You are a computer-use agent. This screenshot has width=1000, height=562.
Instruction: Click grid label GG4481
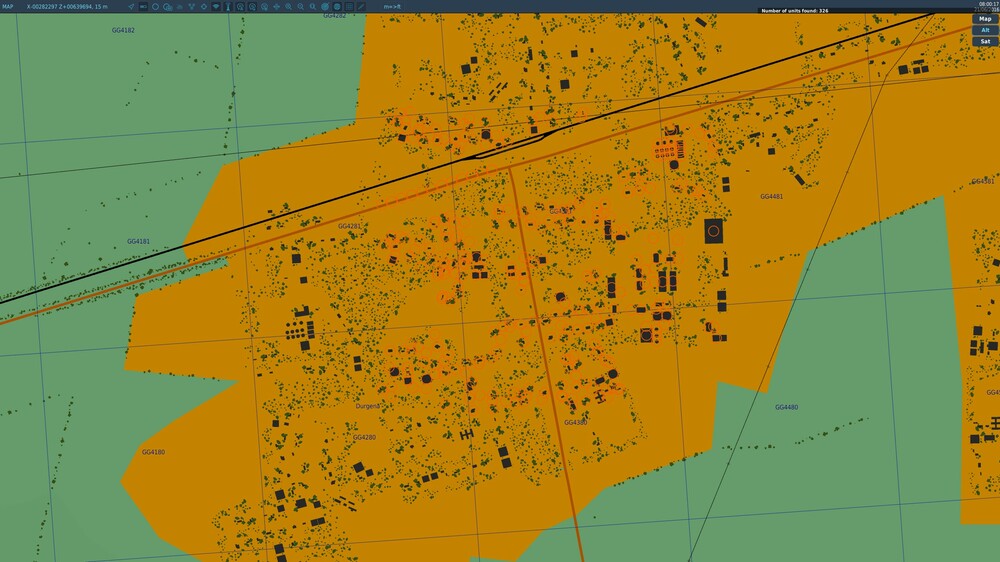coord(771,196)
